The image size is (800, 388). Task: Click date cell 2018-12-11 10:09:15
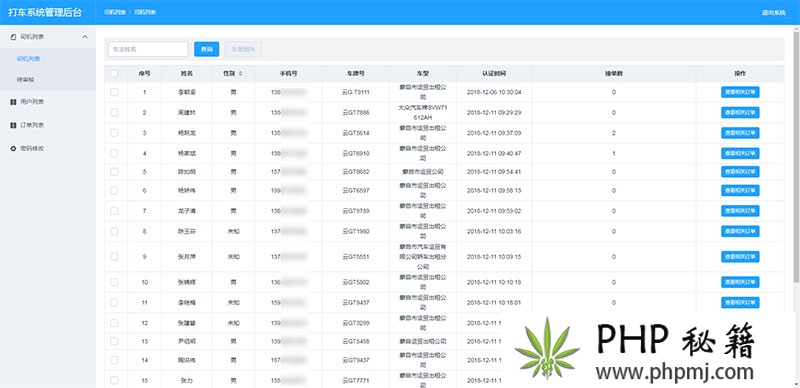[494, 256]
